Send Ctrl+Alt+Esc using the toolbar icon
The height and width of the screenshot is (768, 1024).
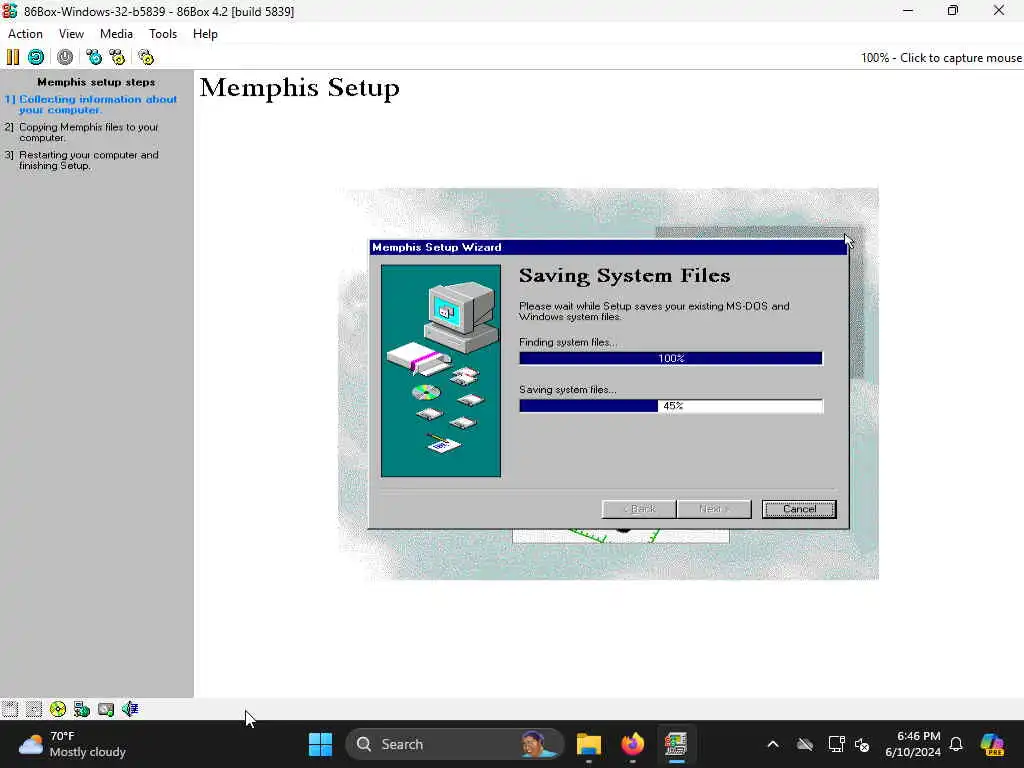(x=117, y=57)
